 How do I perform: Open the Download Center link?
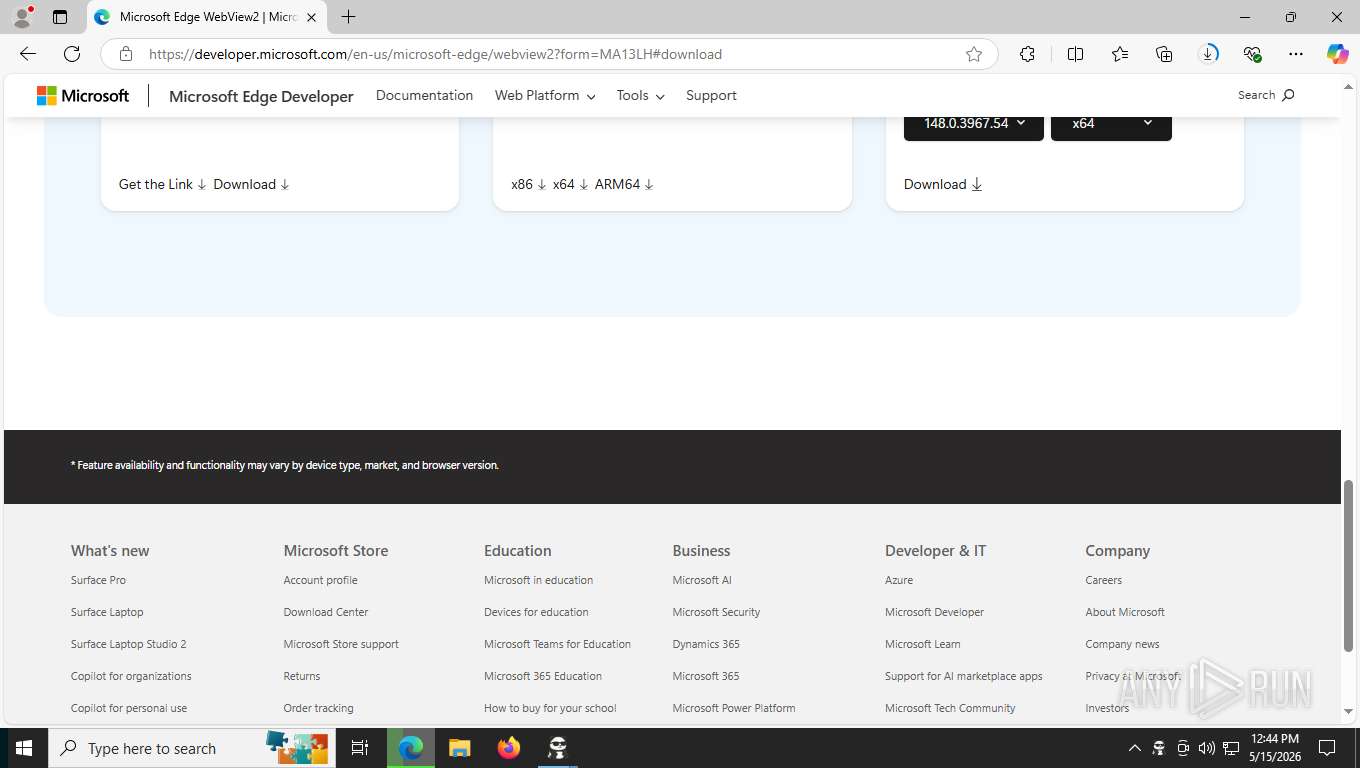coord(326,612)
